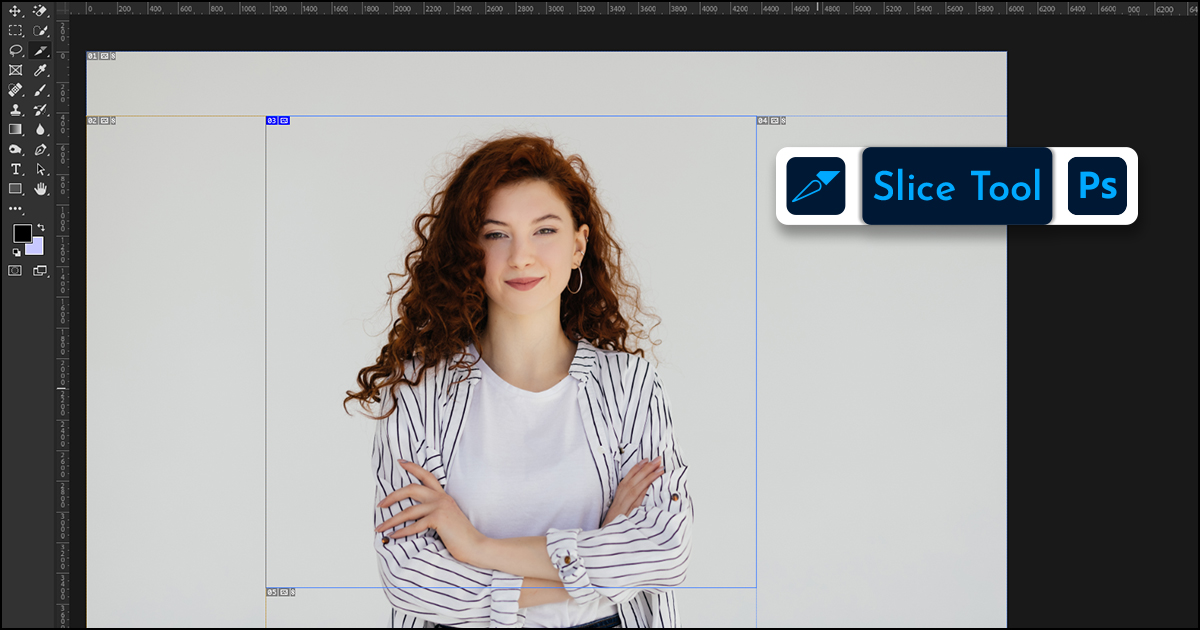Image resolution: width=1200 pixels, height=630 pixels.
Task: Open the Change Screen Mode options
Action: click(x=41, y=270)
